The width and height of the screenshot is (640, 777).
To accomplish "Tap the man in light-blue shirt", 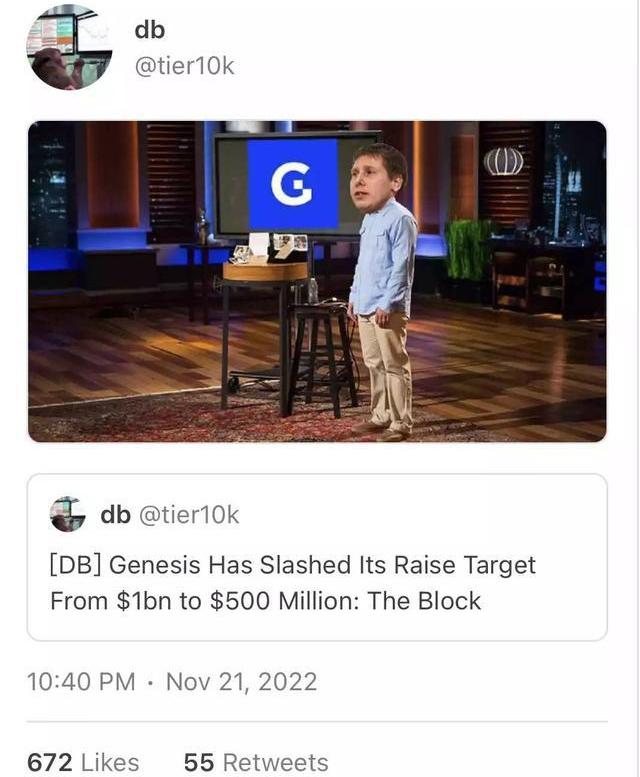I will (x=381, y=291).
